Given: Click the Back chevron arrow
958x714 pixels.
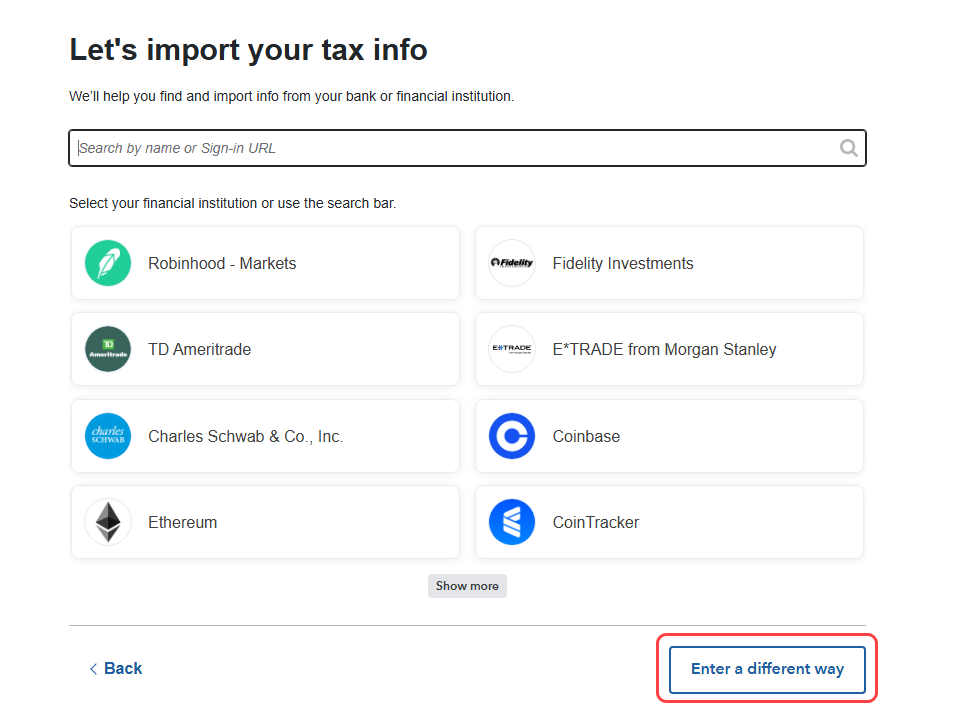Looking at the screenshot, I should tap(93, 669).
